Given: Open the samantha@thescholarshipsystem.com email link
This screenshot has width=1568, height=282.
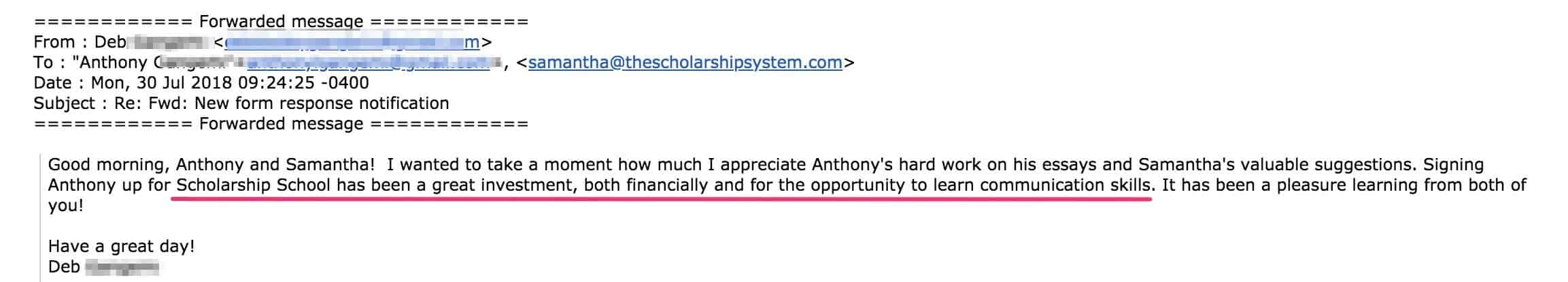Looking at the screenshot, I should (x=685, y=63).
